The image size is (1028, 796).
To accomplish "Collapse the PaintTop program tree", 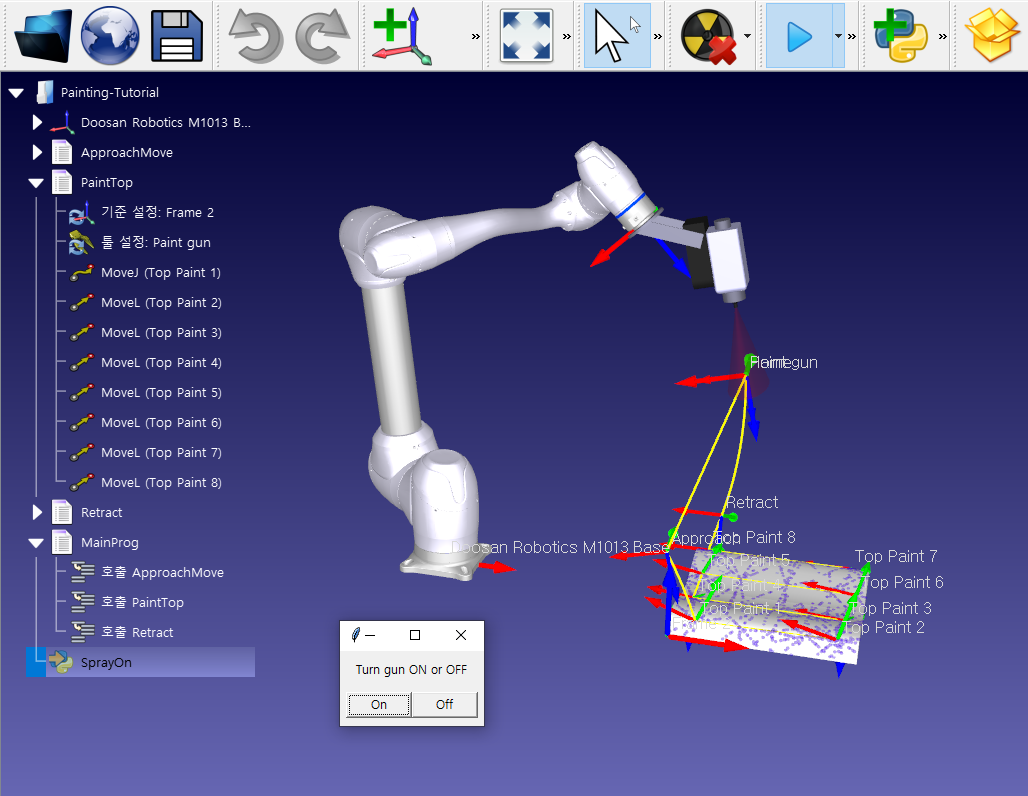I will click(x=37, y=183).
